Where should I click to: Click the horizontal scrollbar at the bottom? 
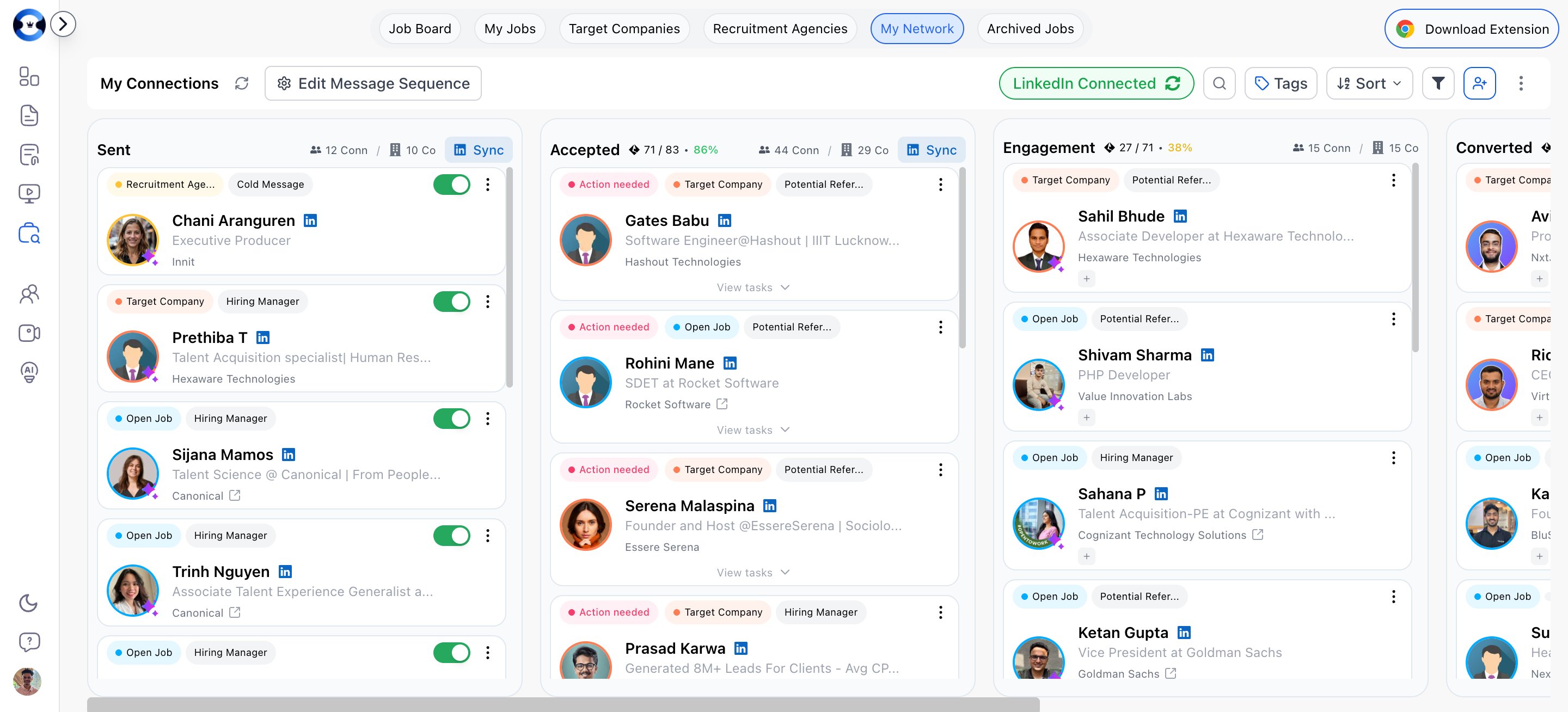pyautogui.click(x=563, y=705)
